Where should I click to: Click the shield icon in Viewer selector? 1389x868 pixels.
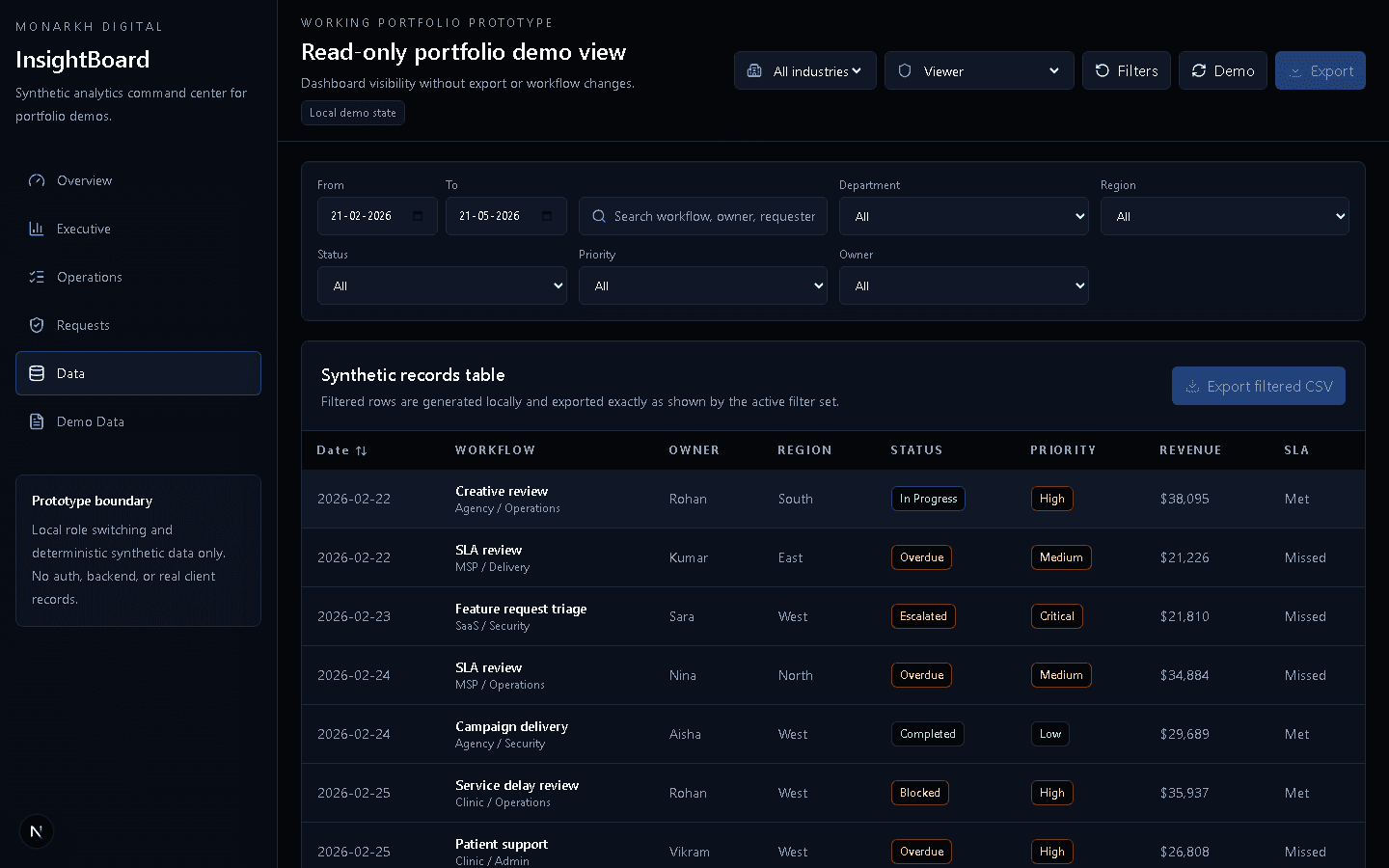pos(905,70)
